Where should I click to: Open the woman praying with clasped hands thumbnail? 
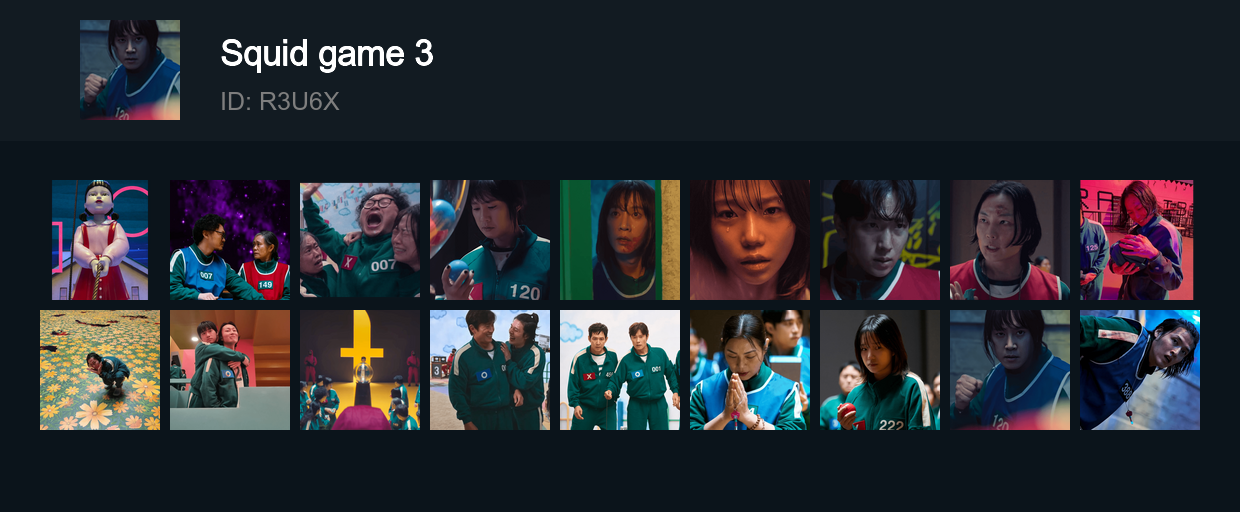click(x=750, y=370)
